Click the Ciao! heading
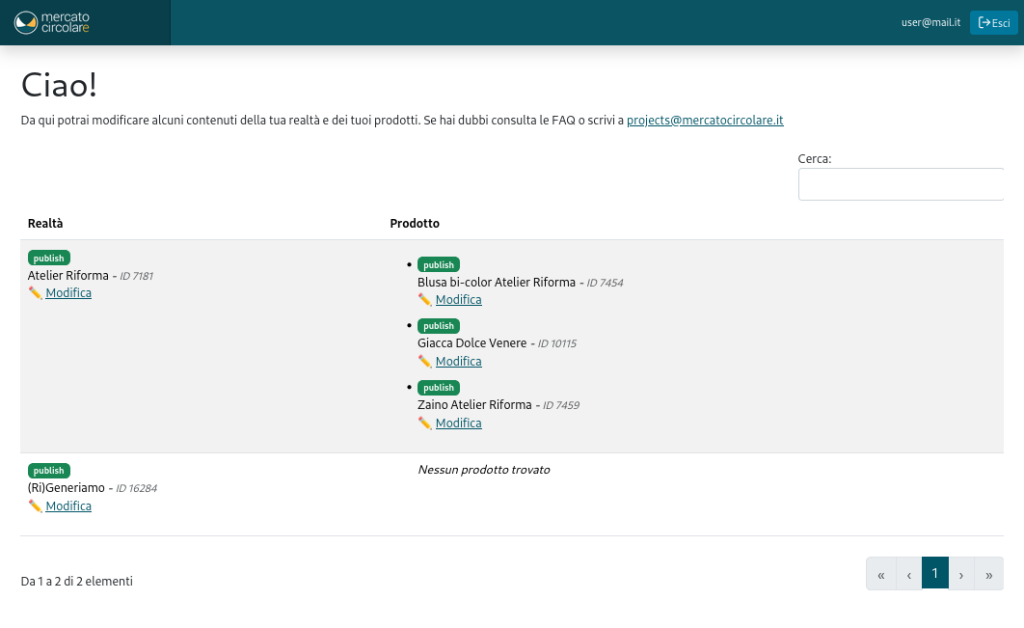 (59, 85)
